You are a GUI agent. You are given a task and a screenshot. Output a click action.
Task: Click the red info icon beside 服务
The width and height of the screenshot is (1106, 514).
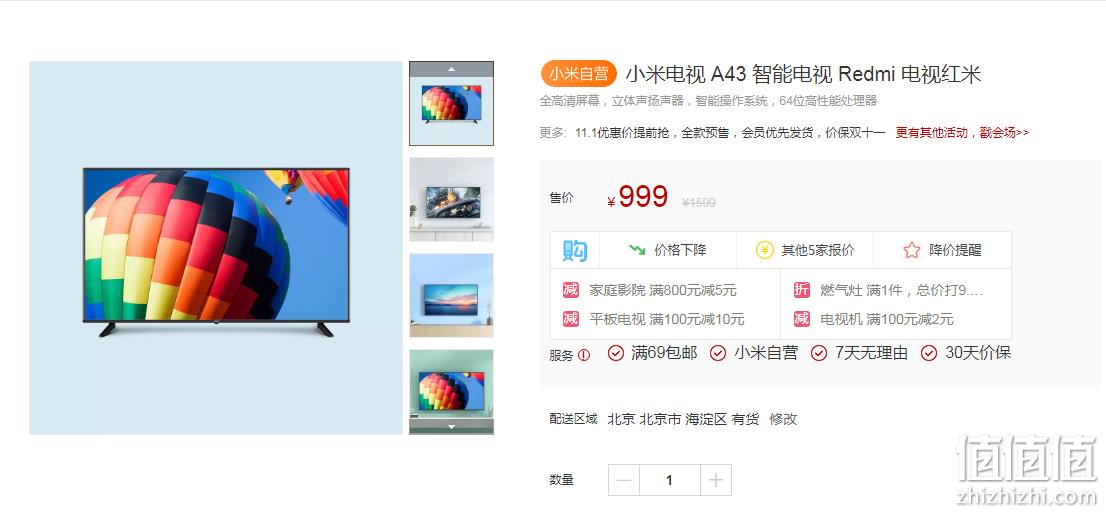(x=584, y=355)
